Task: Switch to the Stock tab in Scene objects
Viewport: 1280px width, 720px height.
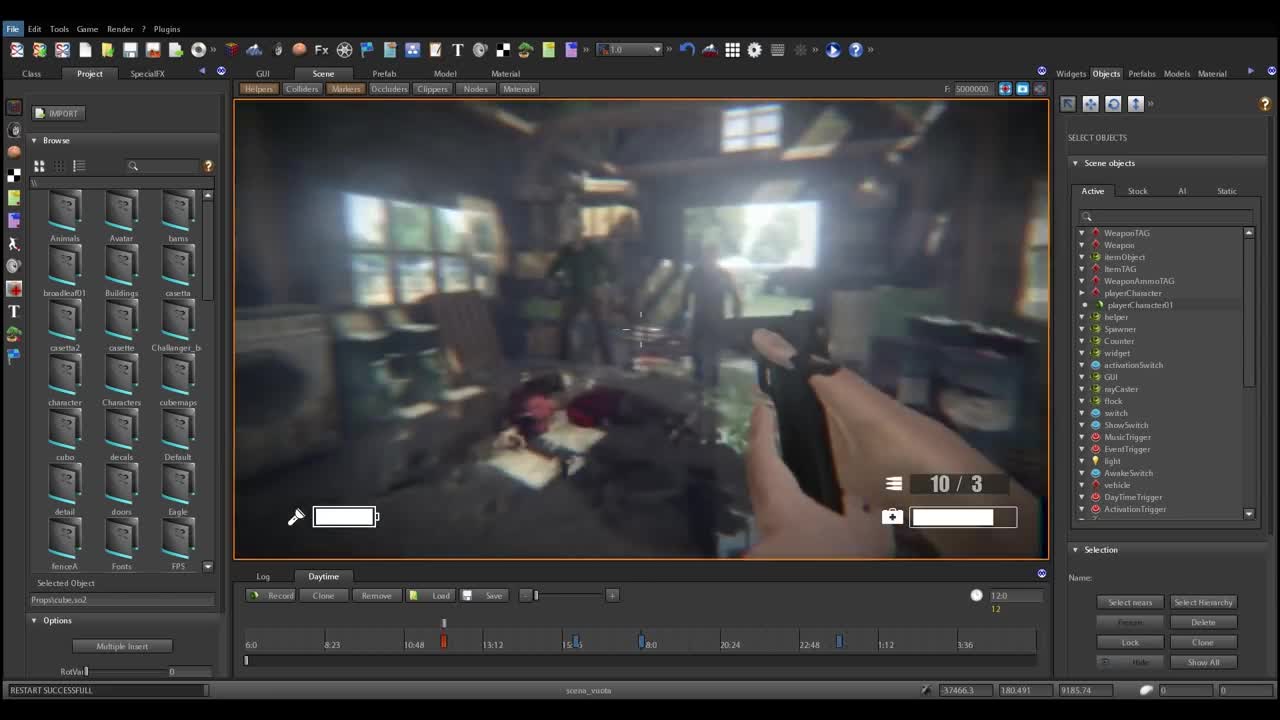Action: click(x=1138, y=191)
